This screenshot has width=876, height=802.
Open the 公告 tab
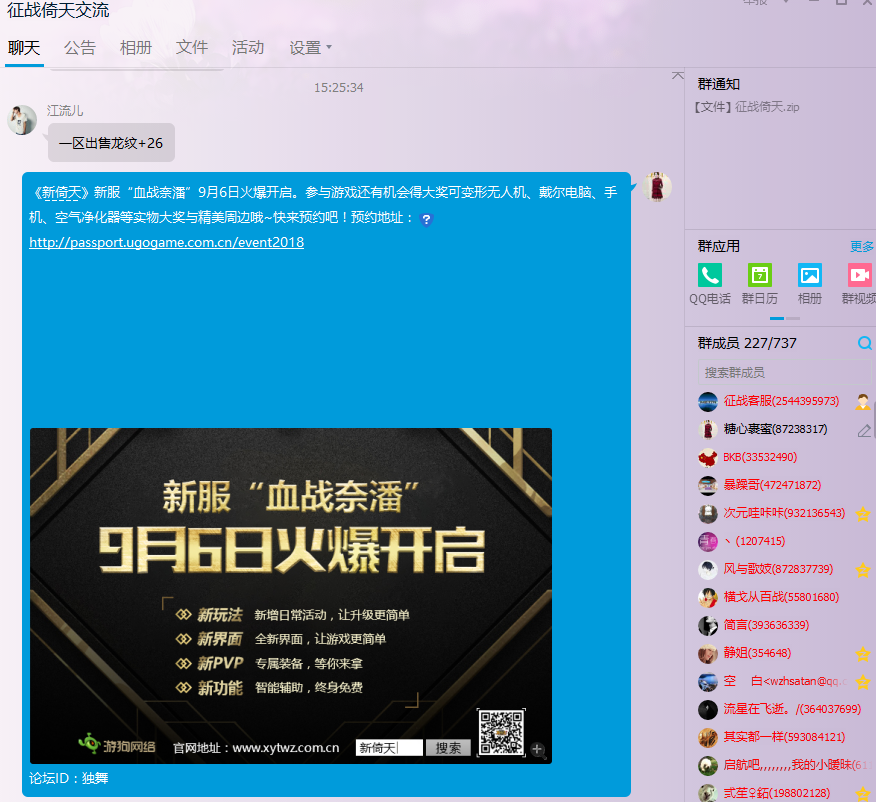(x=80, y=48)
